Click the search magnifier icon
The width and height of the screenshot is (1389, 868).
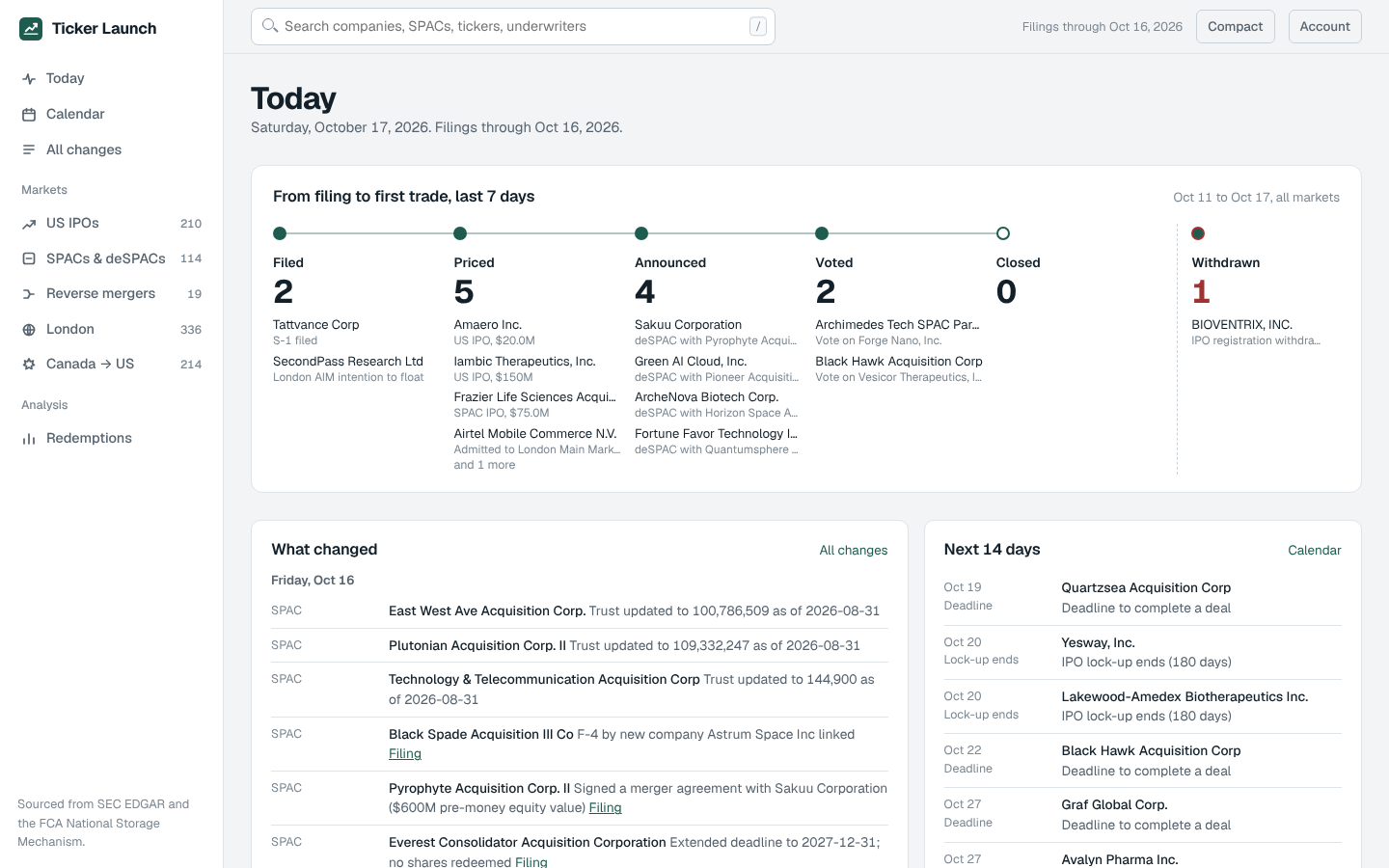point(270,26)
